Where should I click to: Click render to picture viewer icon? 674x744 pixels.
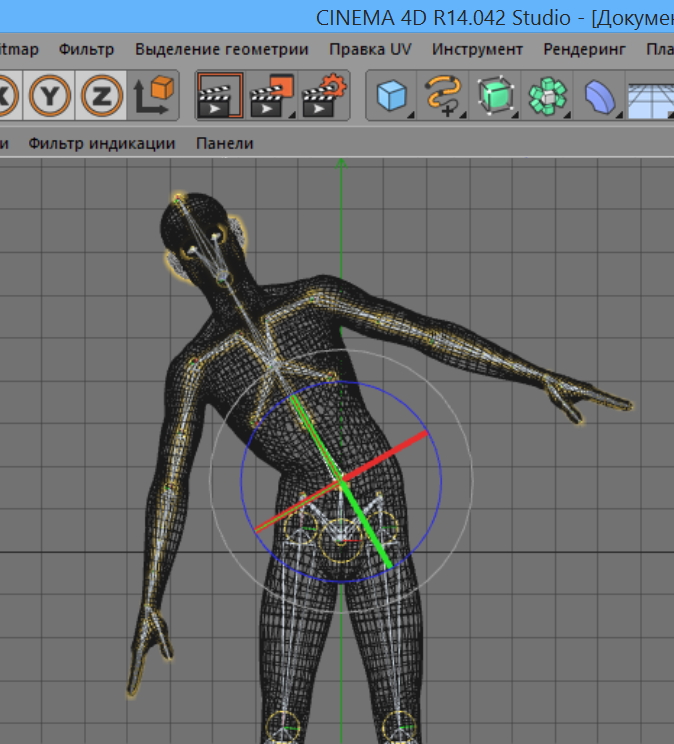[271, 96]
